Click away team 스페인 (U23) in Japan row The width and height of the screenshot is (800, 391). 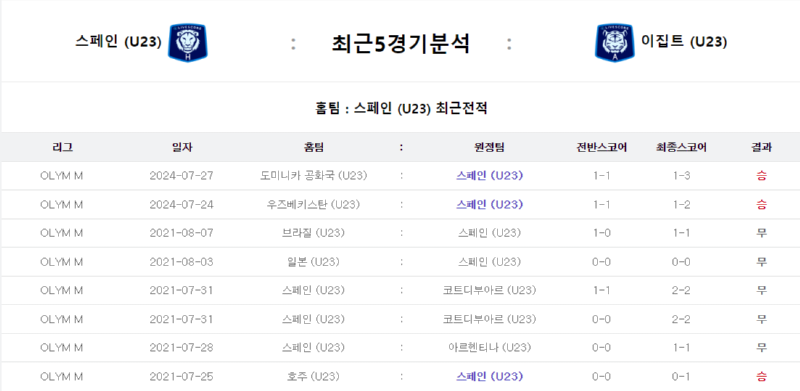[x=490, y=262]
